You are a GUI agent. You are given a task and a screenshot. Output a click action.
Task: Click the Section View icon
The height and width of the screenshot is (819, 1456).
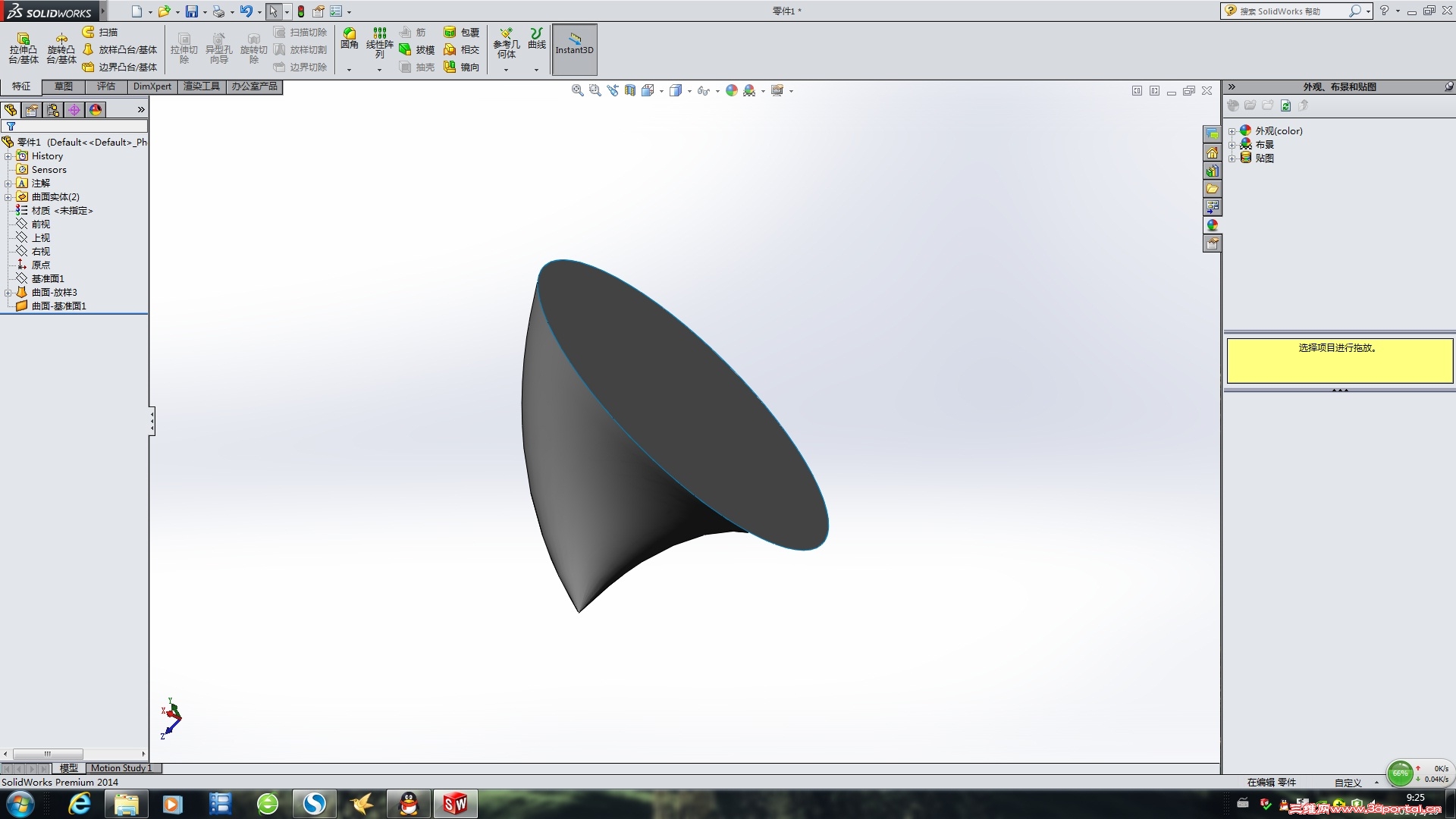(x=630, y=90)
